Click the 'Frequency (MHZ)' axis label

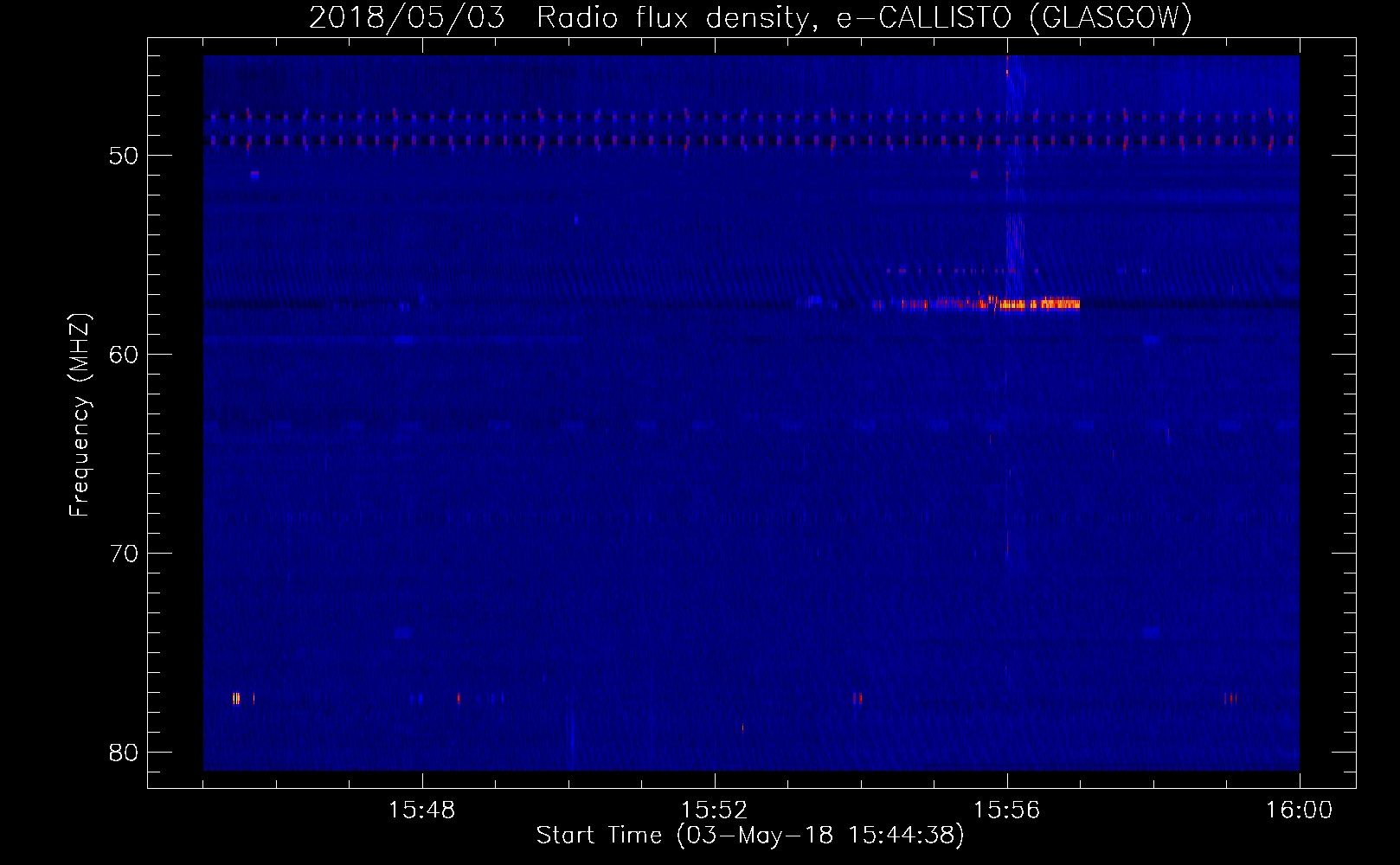pos(80,415)
